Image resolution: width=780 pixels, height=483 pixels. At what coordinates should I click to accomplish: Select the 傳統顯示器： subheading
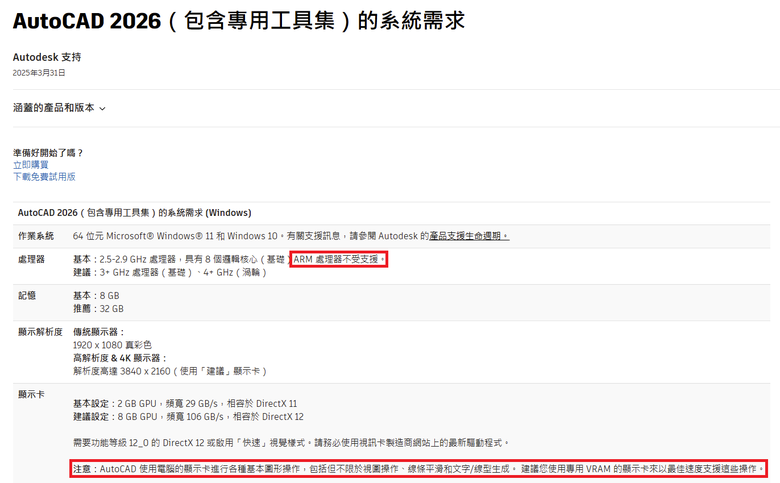[99, 332]
